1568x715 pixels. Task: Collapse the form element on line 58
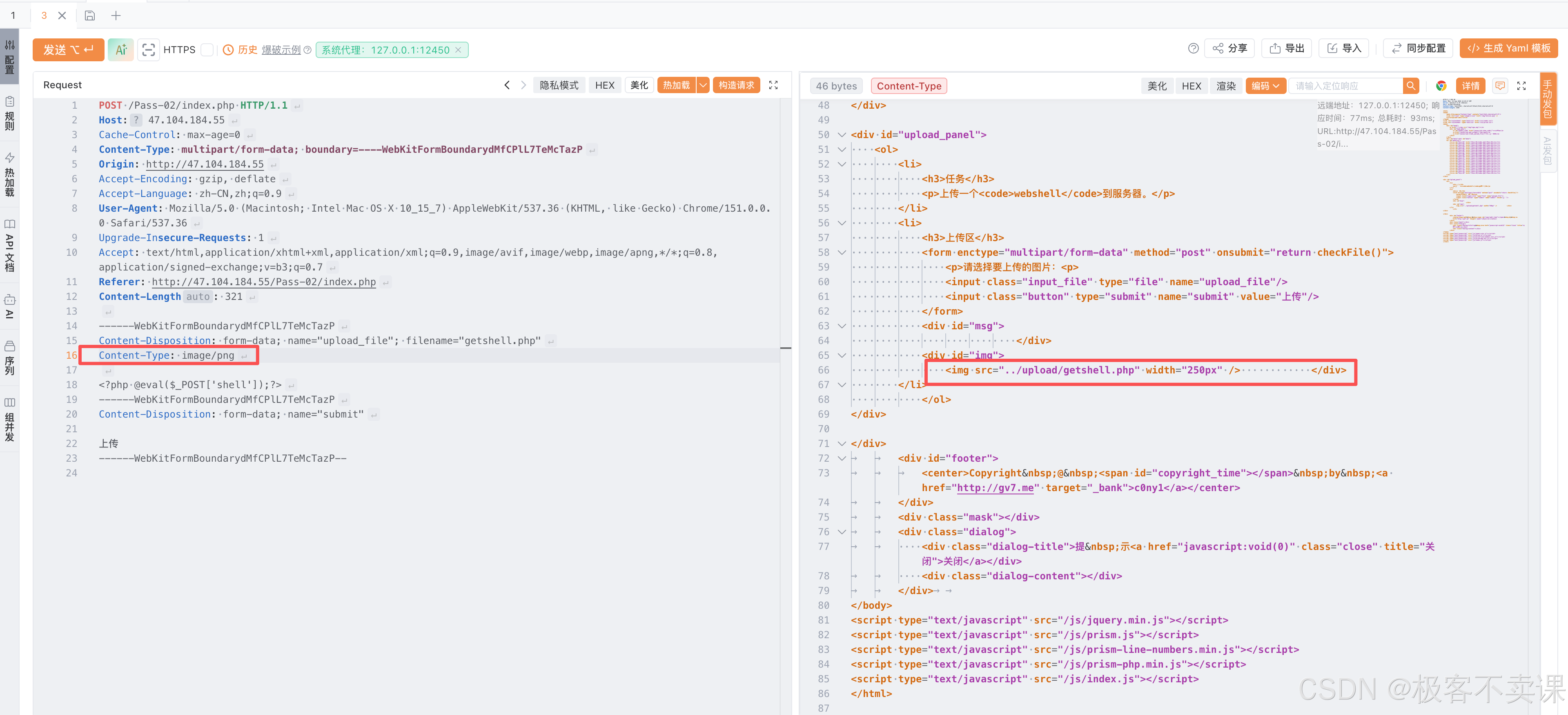842,252
